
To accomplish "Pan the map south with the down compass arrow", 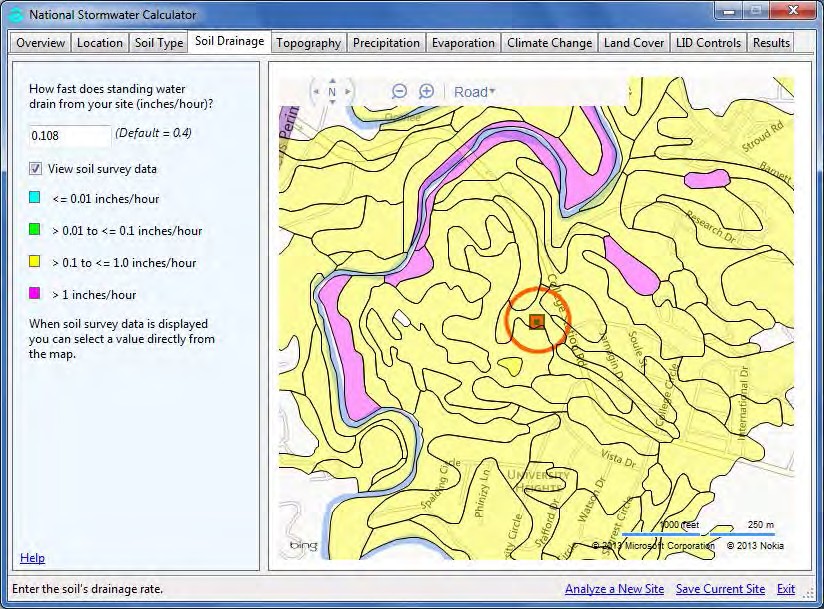I will pos(331,103).
